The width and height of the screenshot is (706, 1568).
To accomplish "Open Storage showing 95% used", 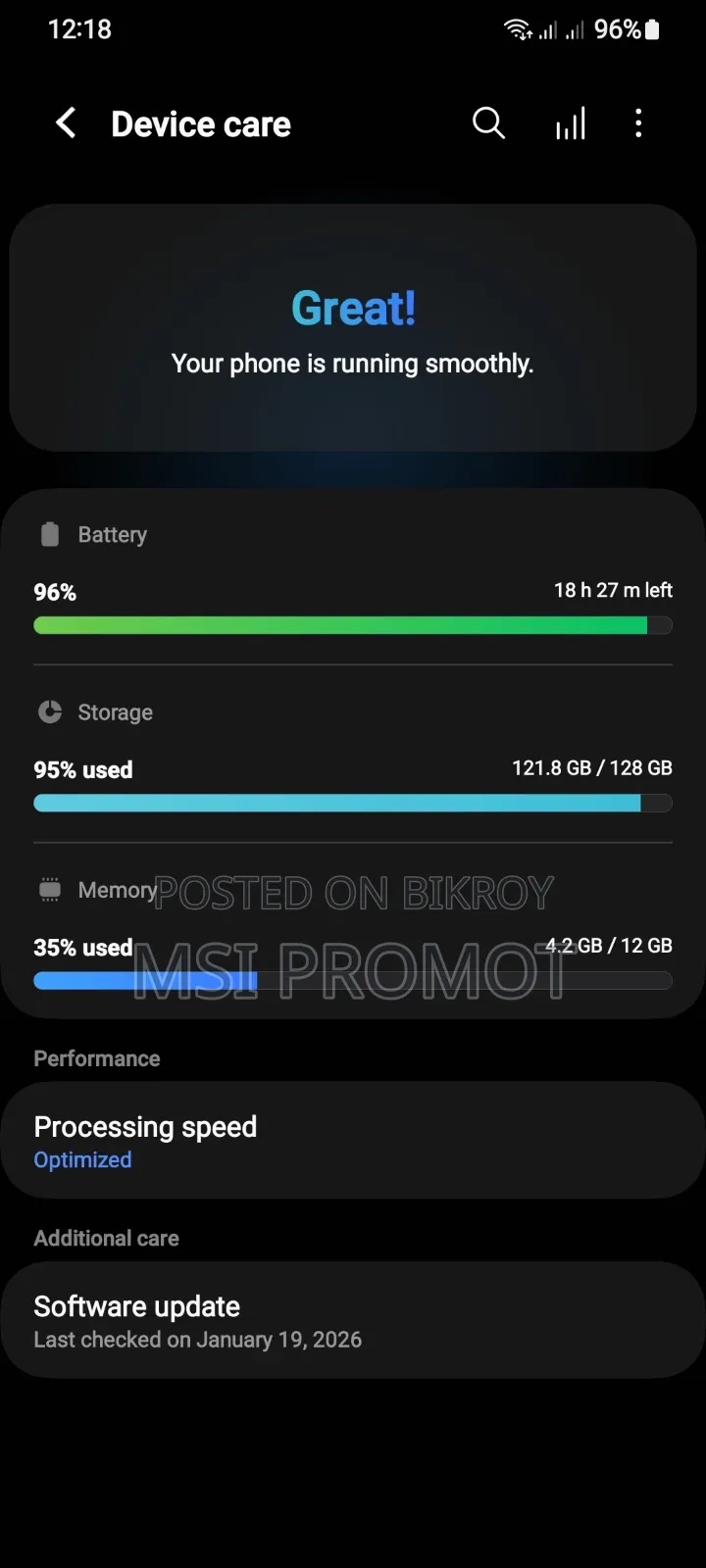I will [353, 757].
